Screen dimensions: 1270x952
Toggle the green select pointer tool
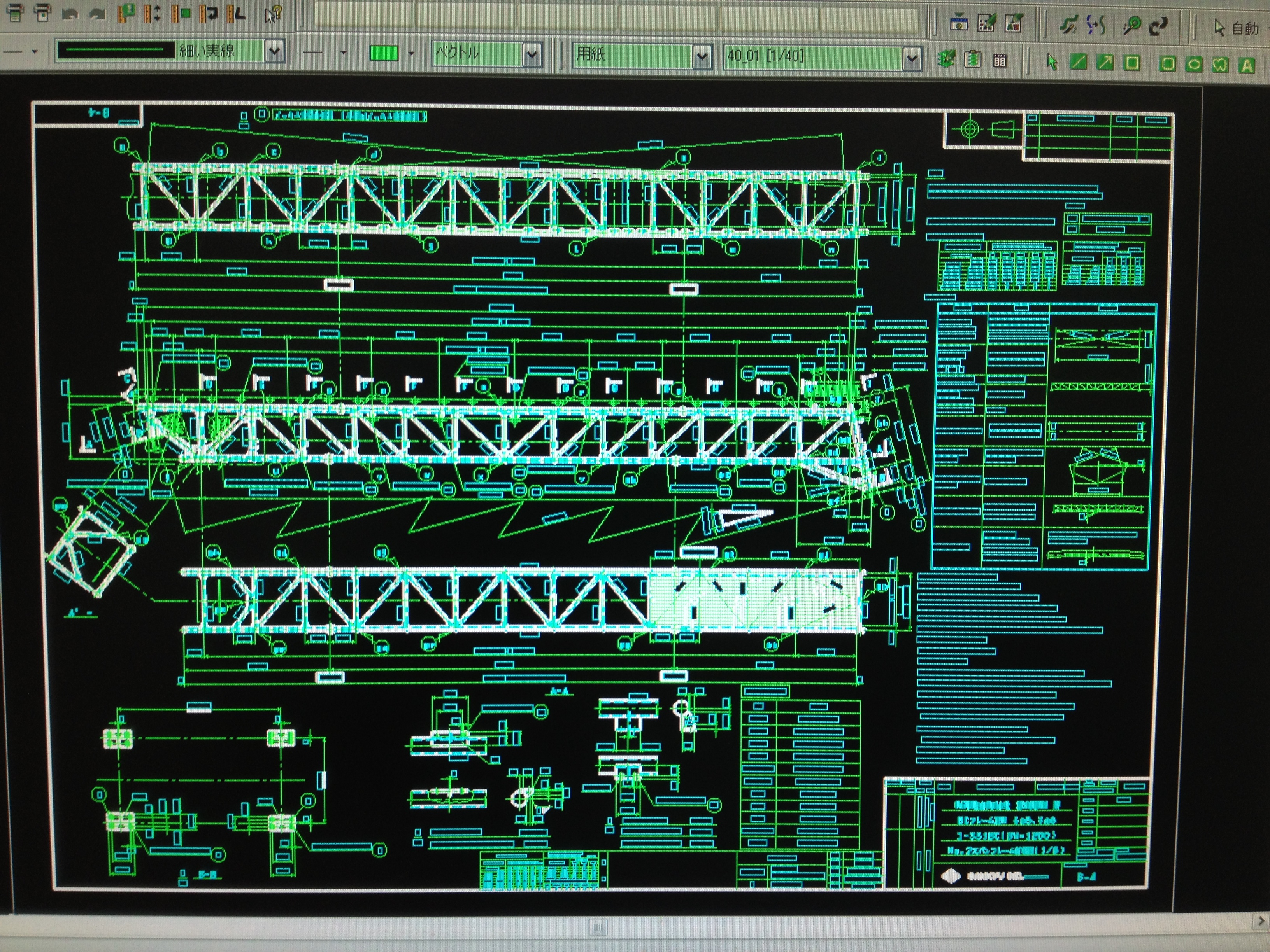click(1052, 61)
